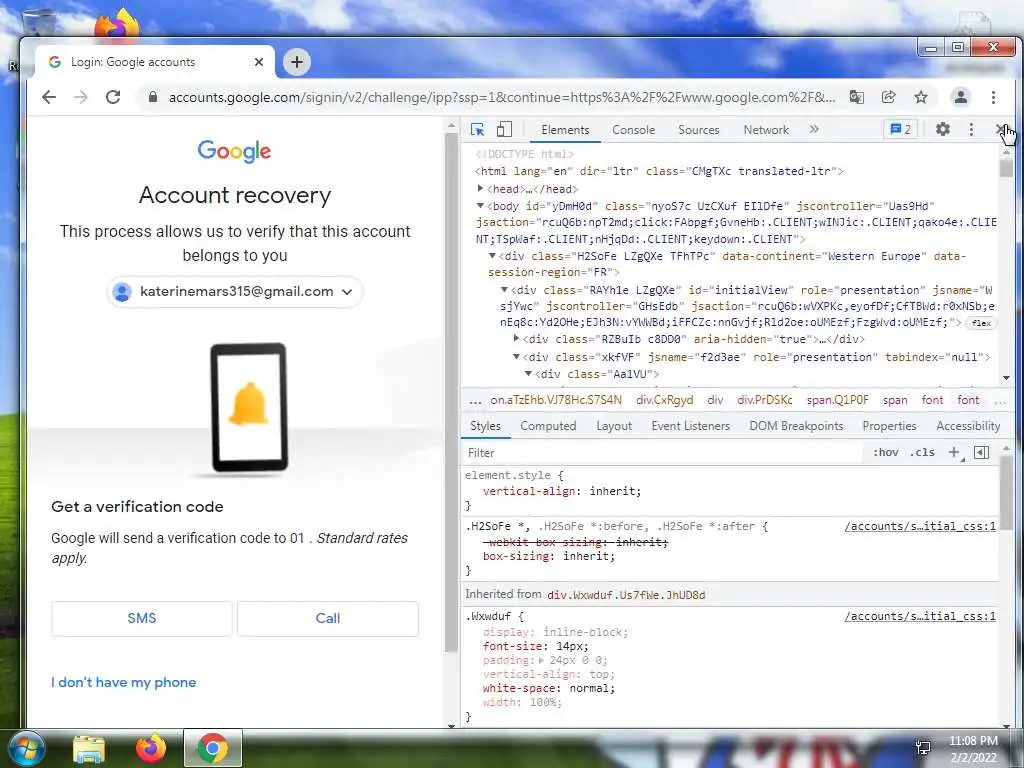Bookmark this page with the star
The image size is (1024, 768).
coord(921,97)
